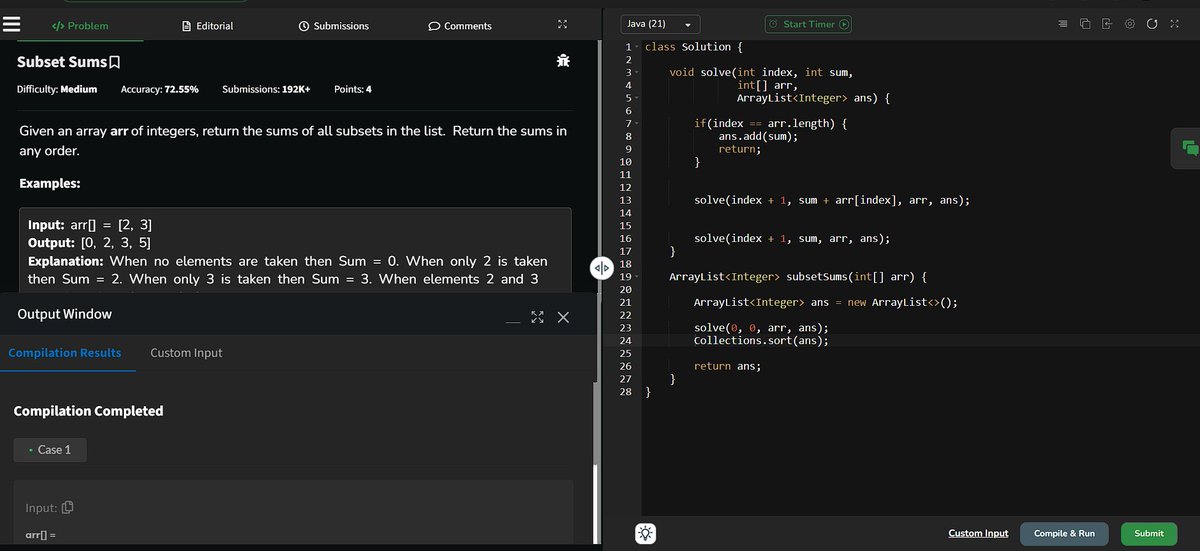Bookmark the Subset Sums problem
Image resolution: width=1200 pixels, height=551 pixels.
114,63
